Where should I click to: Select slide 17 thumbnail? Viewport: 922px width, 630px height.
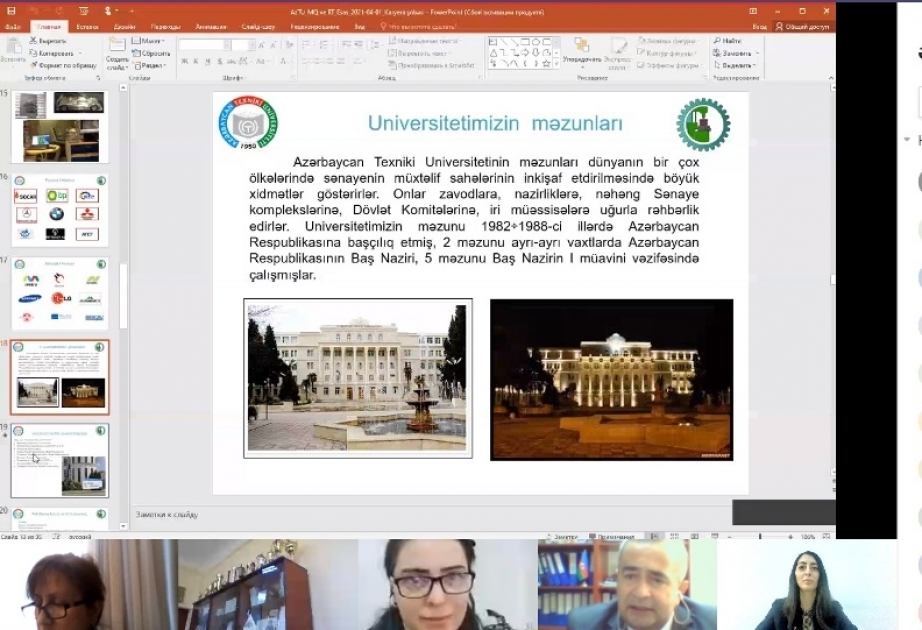point(60,293)
